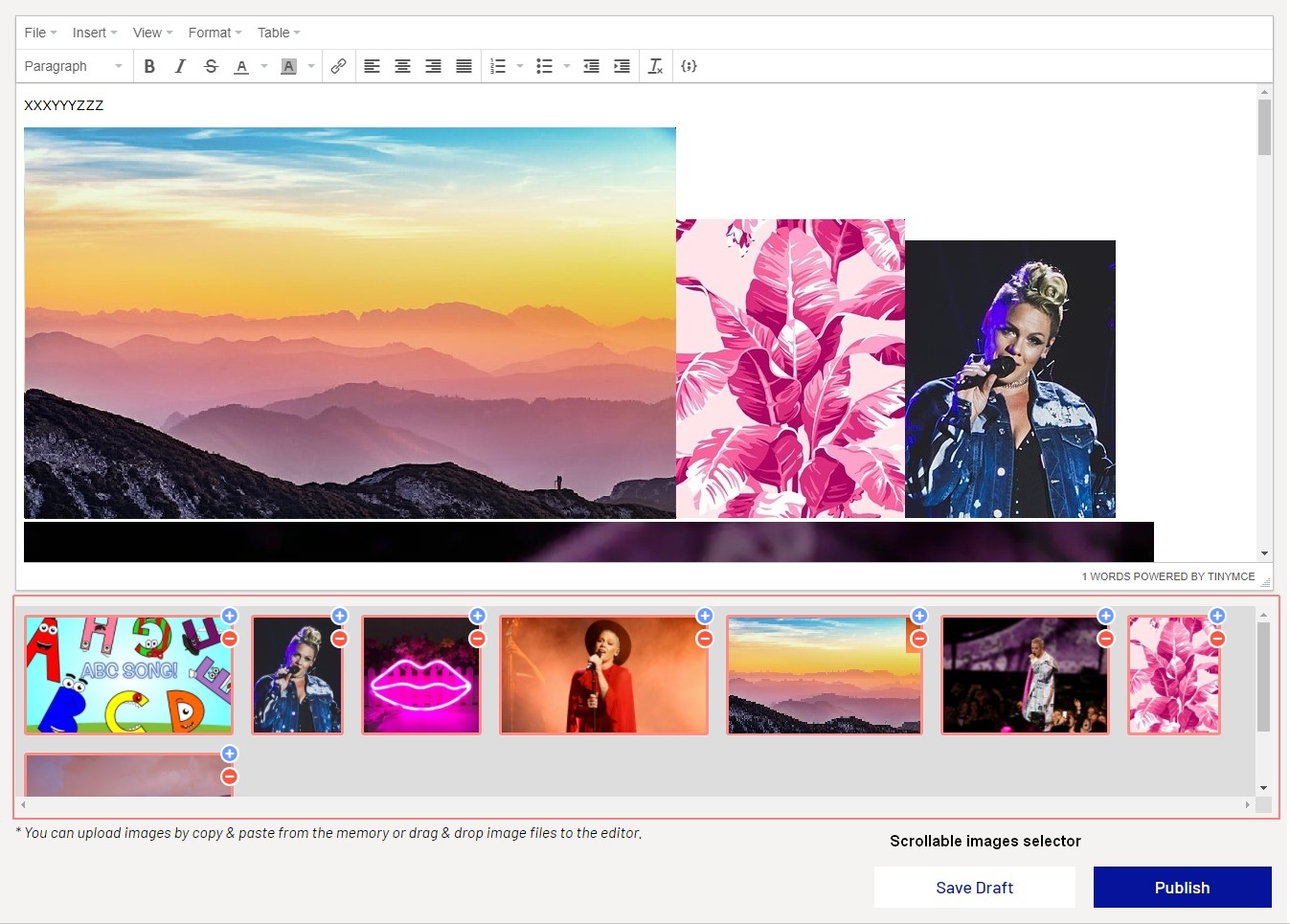Image resolution: width=1290 pixels, height=924 pixels.
Task: Justify the text alignment
Action: (x=464, y=66)
